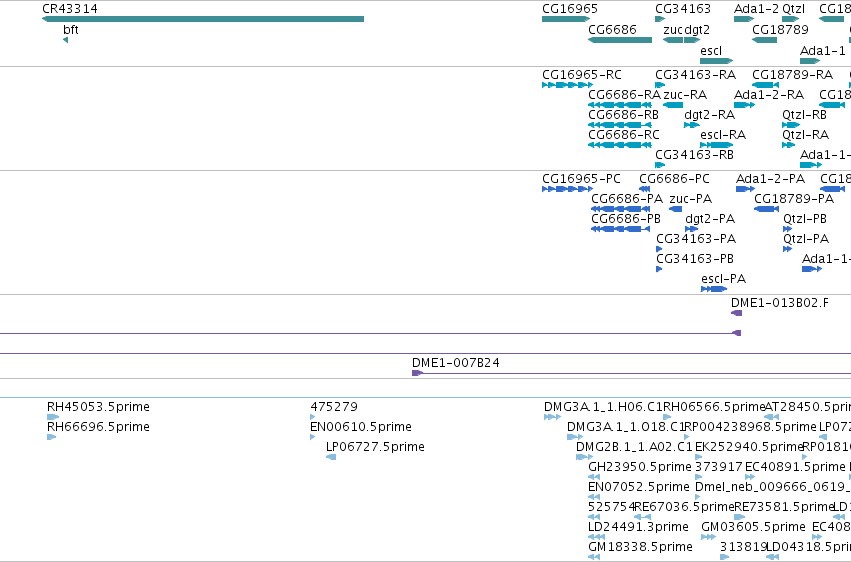This screenshot has height=562, width=851.
Task: Select the dgt2 gene label
Action: 697,29
